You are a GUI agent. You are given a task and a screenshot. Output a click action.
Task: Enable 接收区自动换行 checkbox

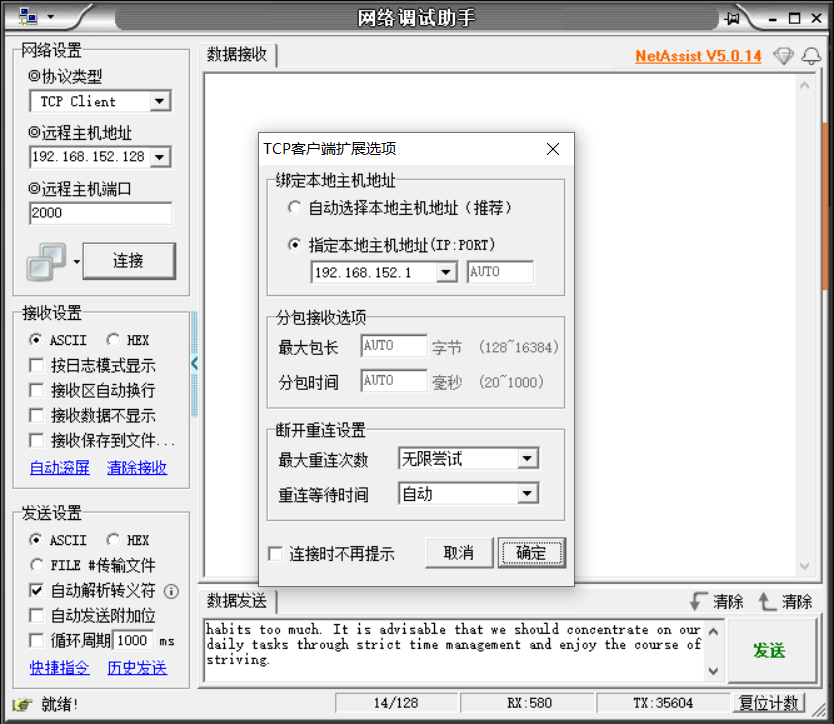36,390
